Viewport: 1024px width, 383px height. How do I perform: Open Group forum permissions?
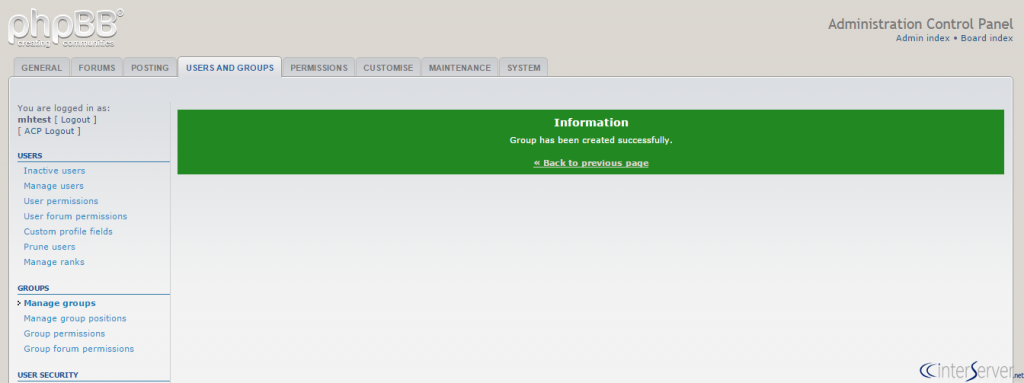[79, 348]
